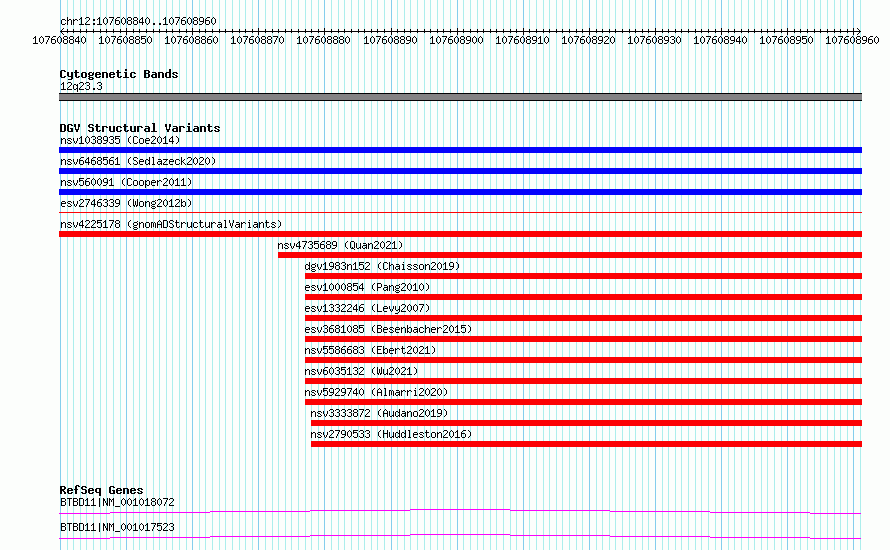Click the chr12:107608840..107608960 region label
The width and height of the screenshot is (890, 550).
point(138,22)
